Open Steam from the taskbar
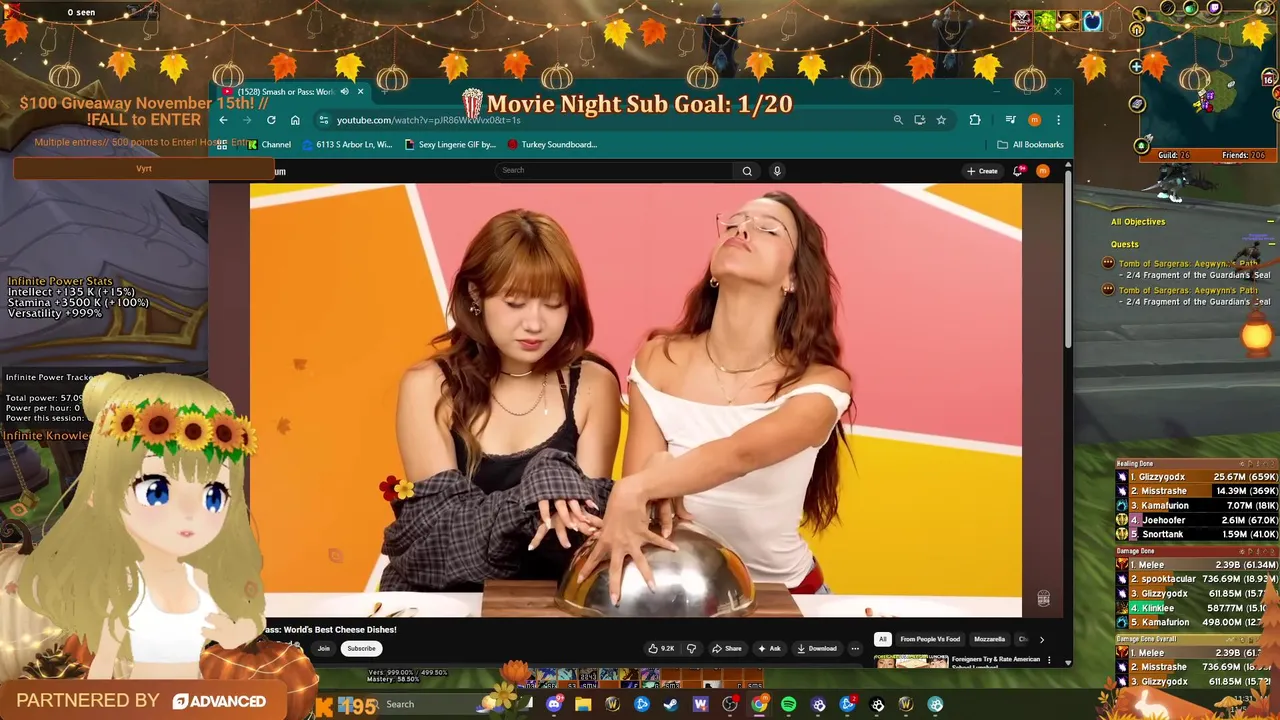The height and width of the screenshot is (720, 1280). pos(671,704)
